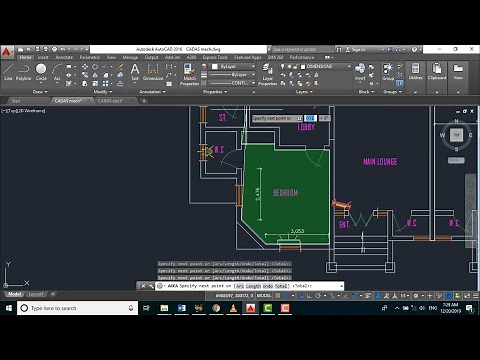Image resolution: width=480 pixels, height=360 pixels.
Task: Select the Text tool
Action: 135,72
